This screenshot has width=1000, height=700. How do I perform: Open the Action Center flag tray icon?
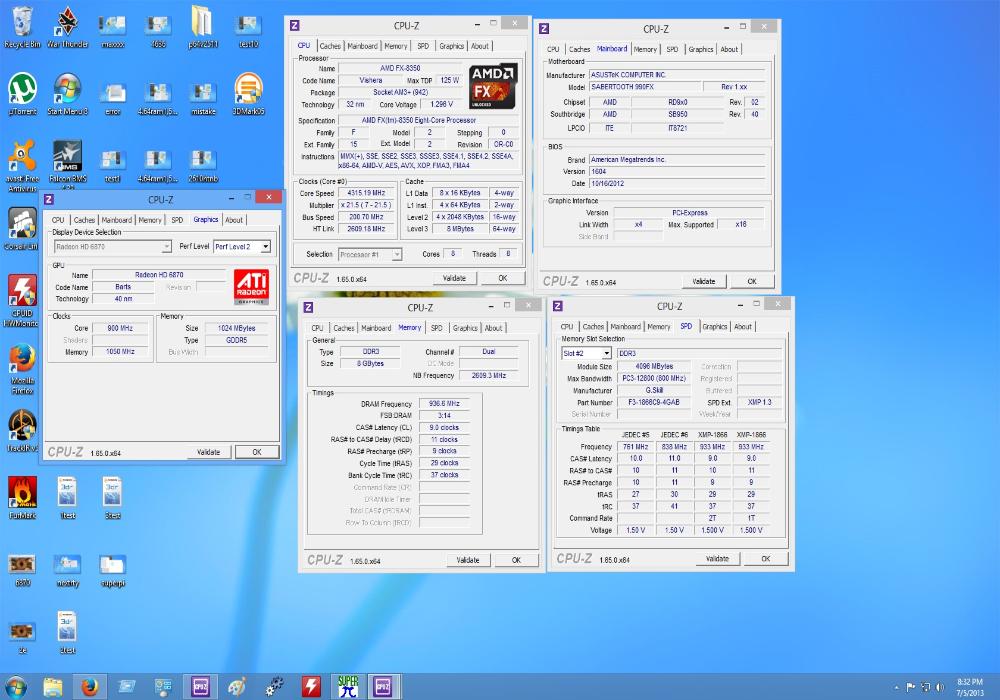910,687
